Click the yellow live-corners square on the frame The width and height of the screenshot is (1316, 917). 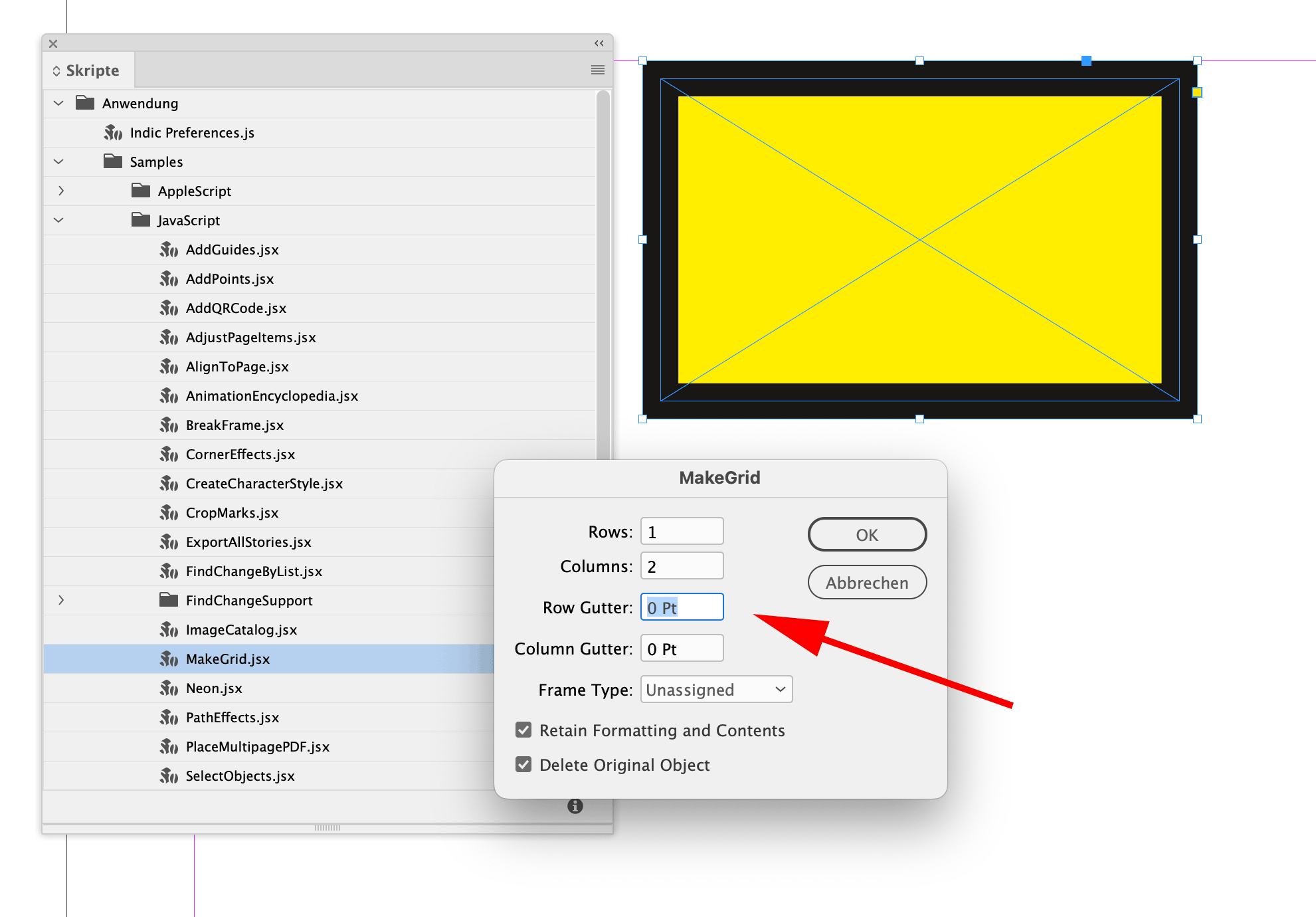1196,92
